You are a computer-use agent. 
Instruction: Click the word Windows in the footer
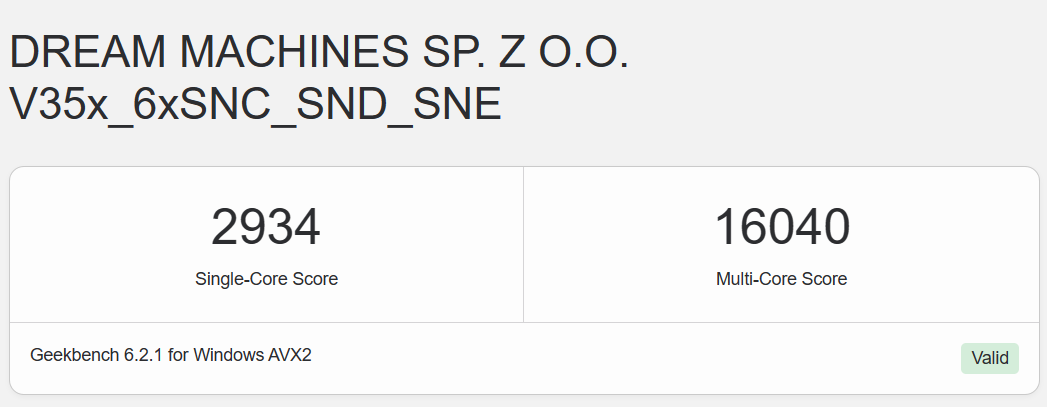pyautogui.click(x=227, y=355)
